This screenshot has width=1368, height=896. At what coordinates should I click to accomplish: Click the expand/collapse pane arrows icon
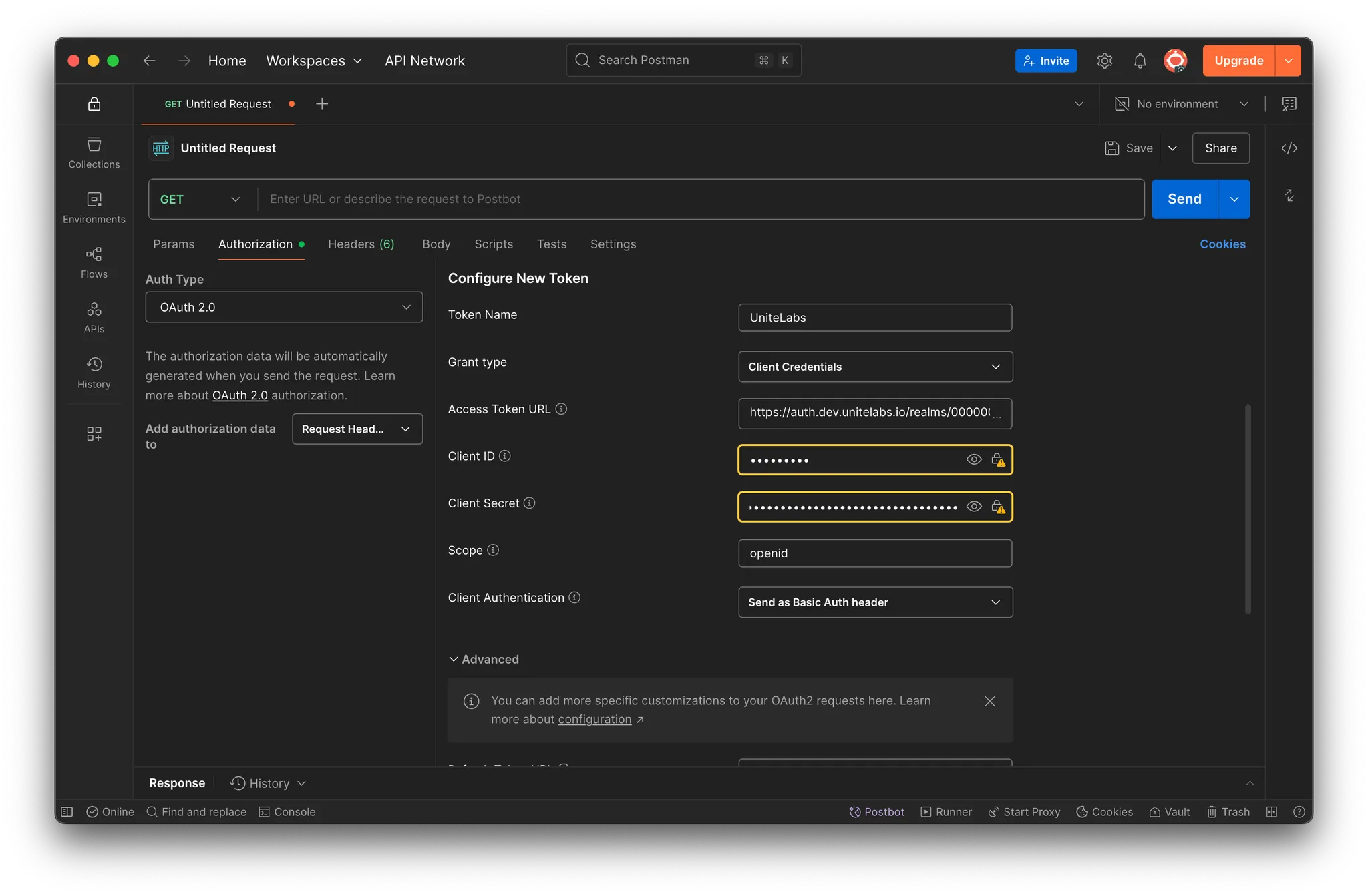click(x=1289, y=195)
